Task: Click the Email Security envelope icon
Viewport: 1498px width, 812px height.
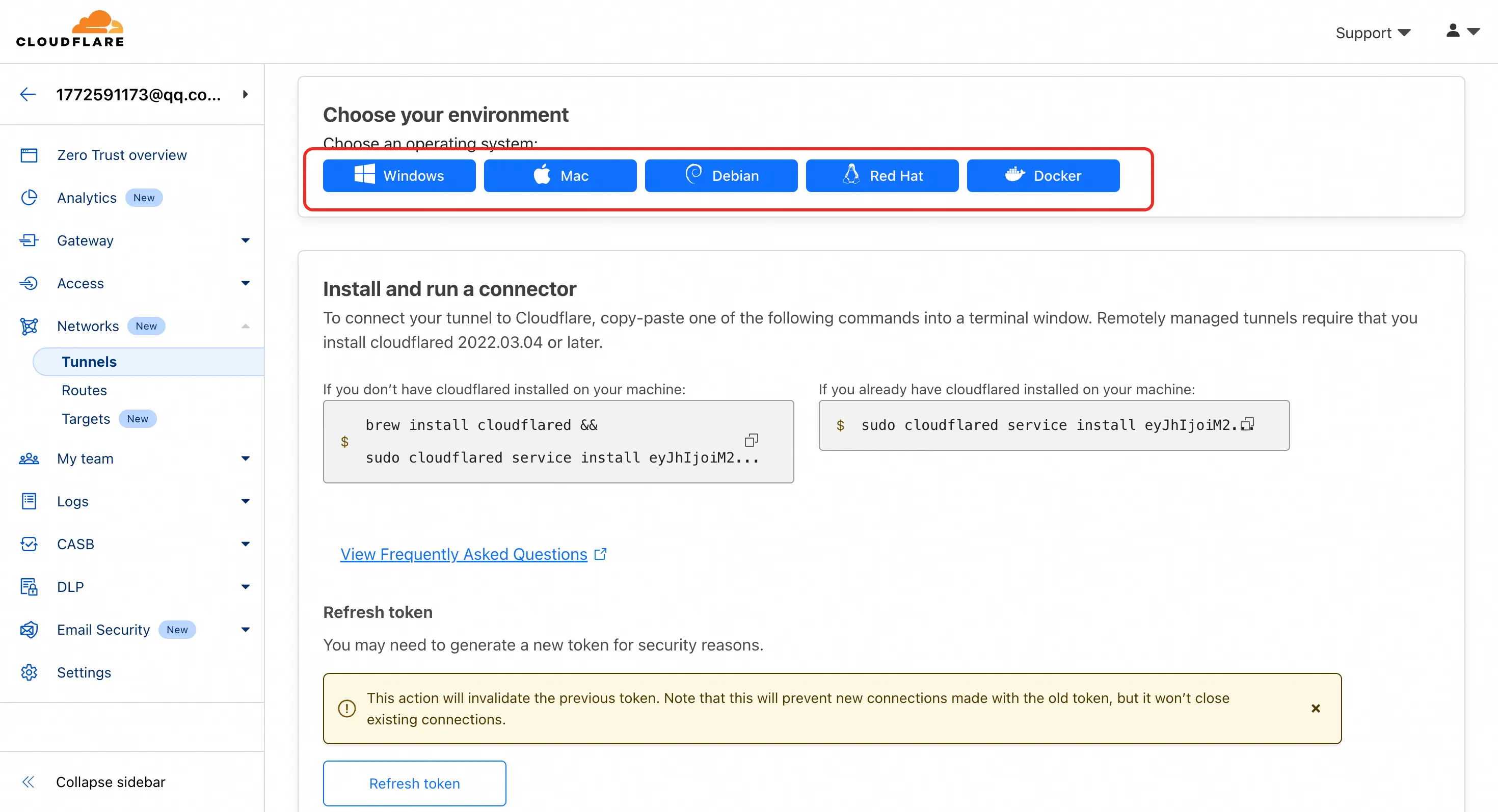Action: coord(29,630)
